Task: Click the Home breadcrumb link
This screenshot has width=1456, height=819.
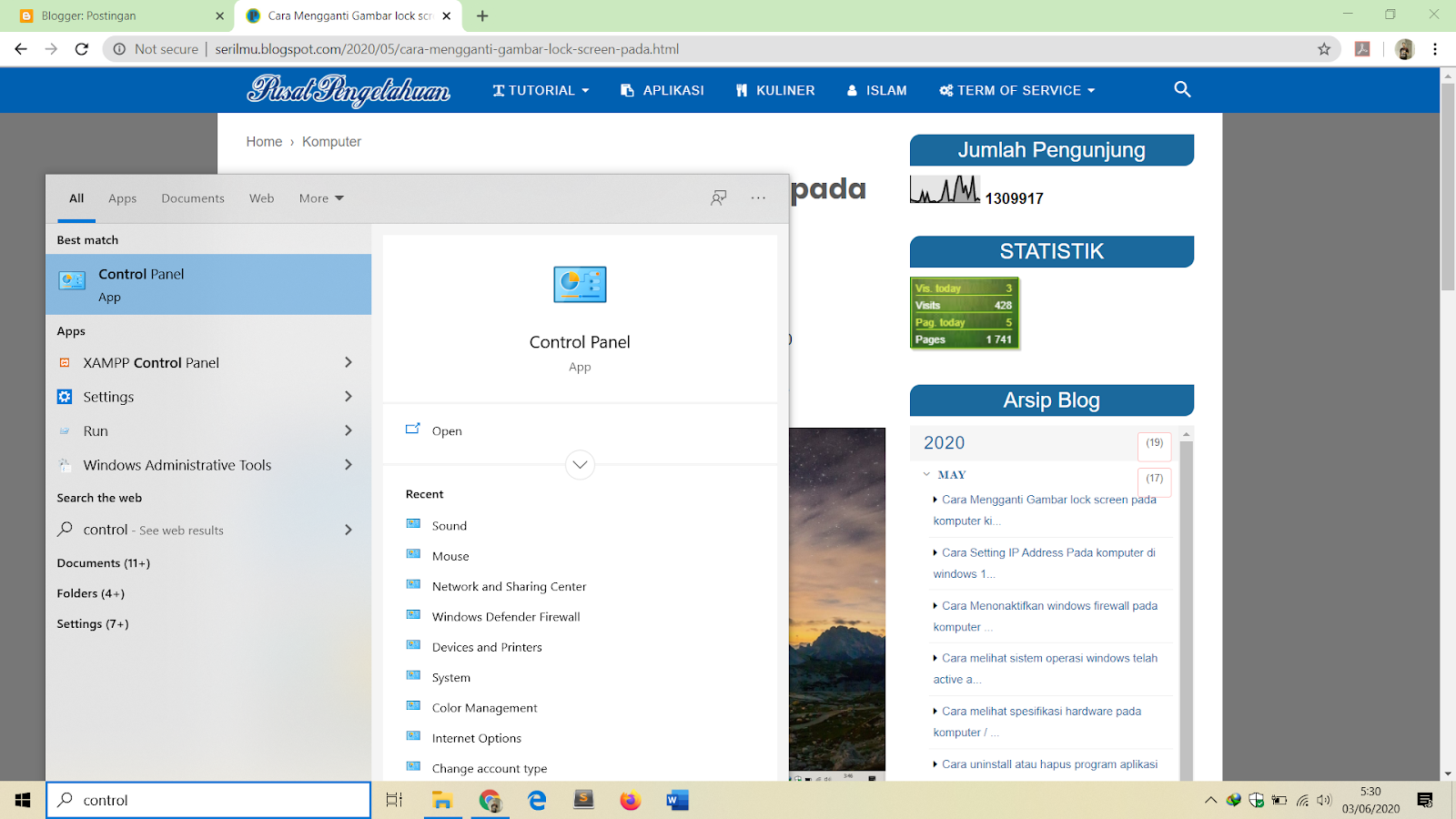Action: [x=264, y=141]
